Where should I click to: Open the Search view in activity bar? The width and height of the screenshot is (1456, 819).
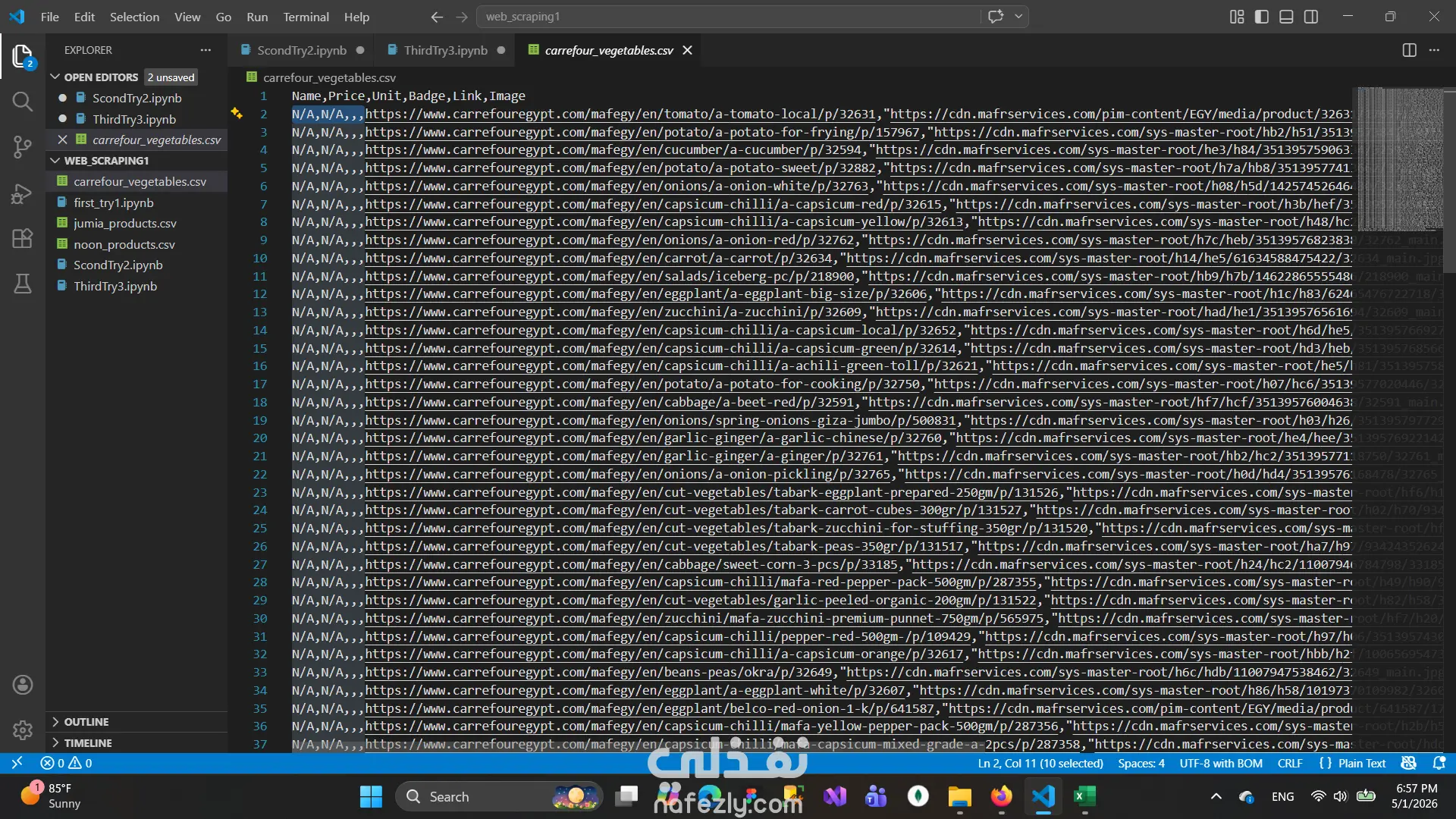tap(22, 102)
